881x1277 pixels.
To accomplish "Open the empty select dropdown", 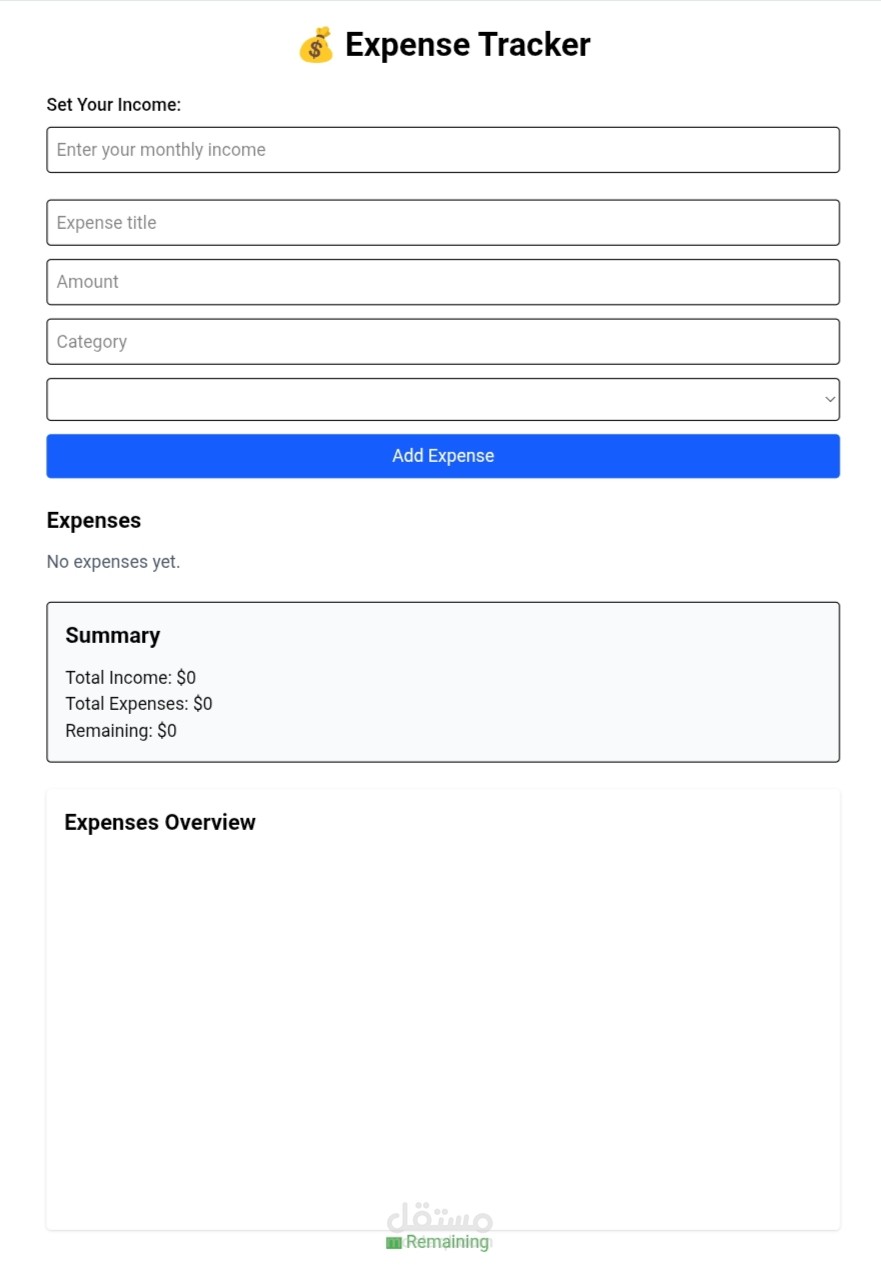I will [443, 400].
